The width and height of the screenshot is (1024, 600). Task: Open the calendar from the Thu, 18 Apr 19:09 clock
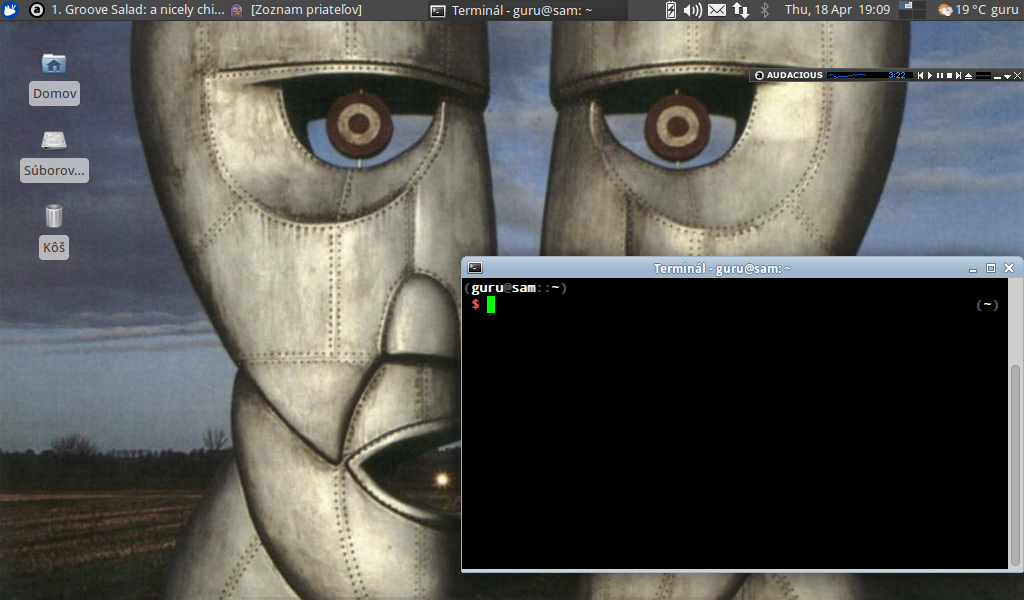(x=837, y=10)
